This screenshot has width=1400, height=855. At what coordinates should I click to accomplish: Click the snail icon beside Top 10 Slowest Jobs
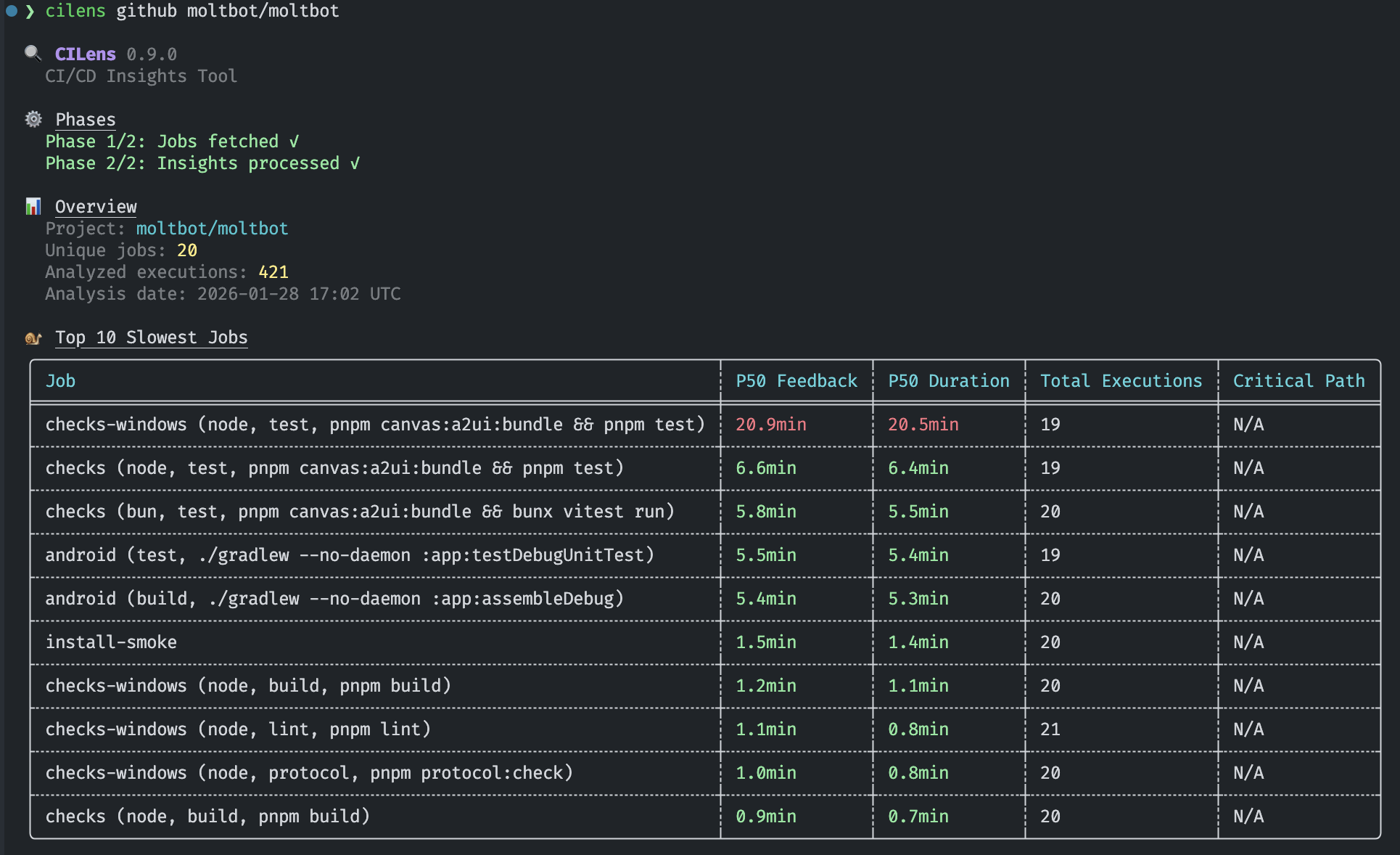point(33,338)
